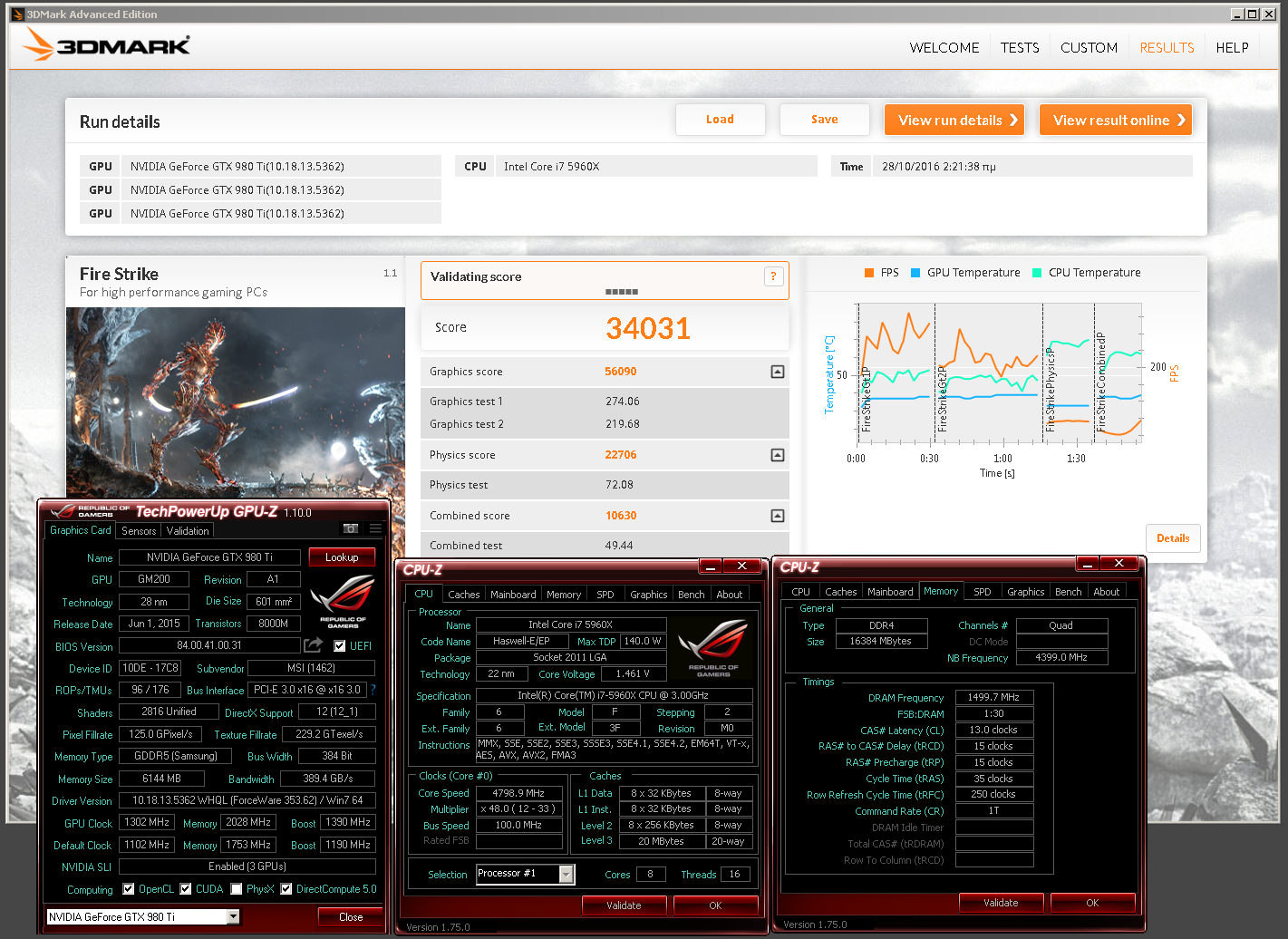The image size is (1288, 939).
Task: Open the Processor #1 selection dropdown
Action: point(567,874)
